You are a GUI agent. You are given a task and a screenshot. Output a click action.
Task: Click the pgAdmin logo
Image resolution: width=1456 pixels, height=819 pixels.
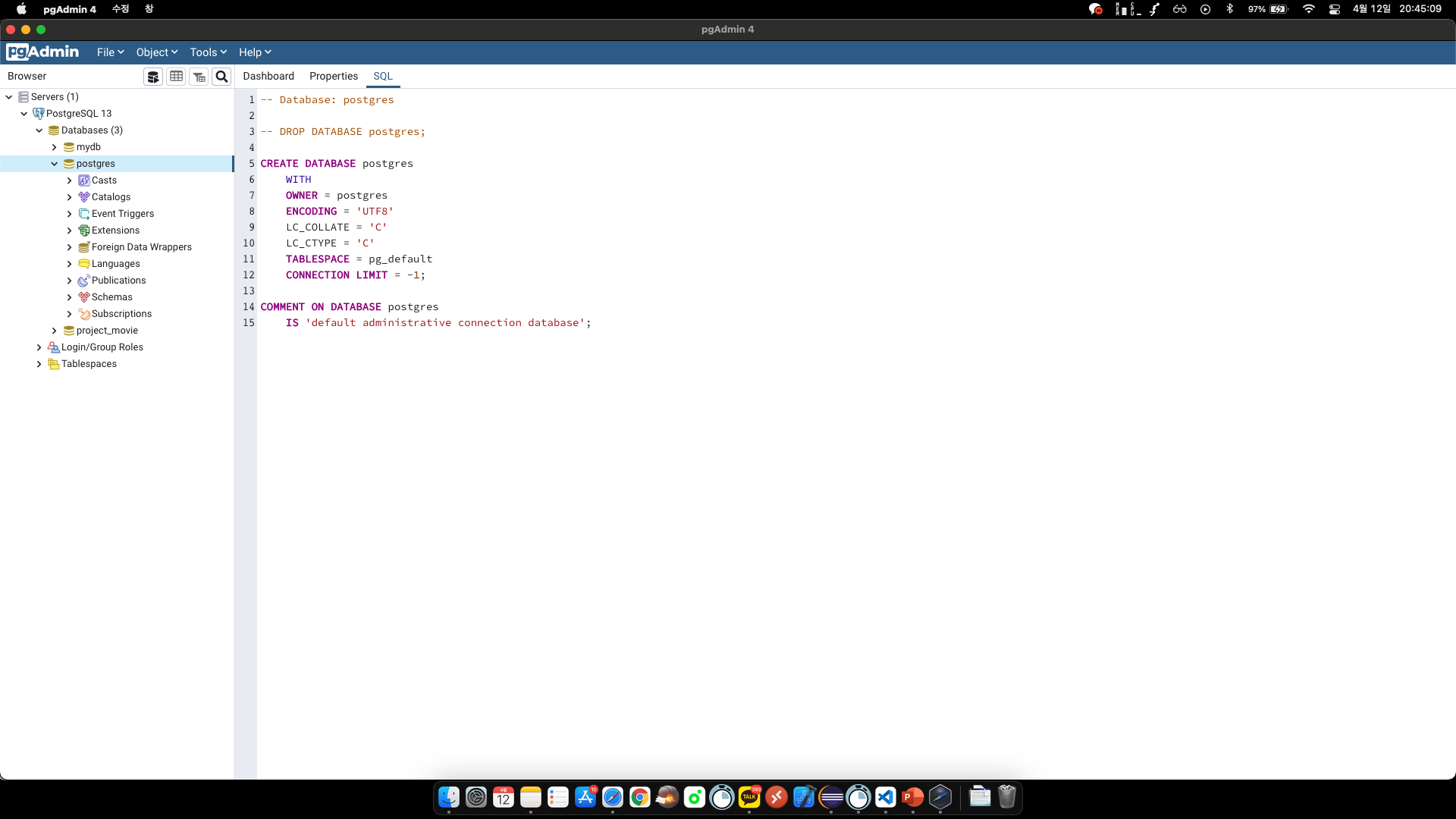click(x=42, y=52)
